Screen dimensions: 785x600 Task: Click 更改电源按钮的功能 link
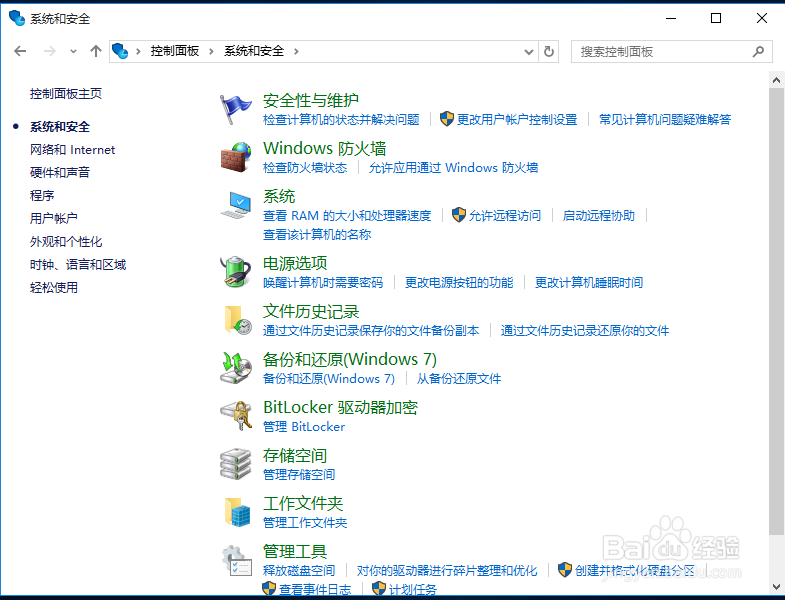tap(459, 283)
